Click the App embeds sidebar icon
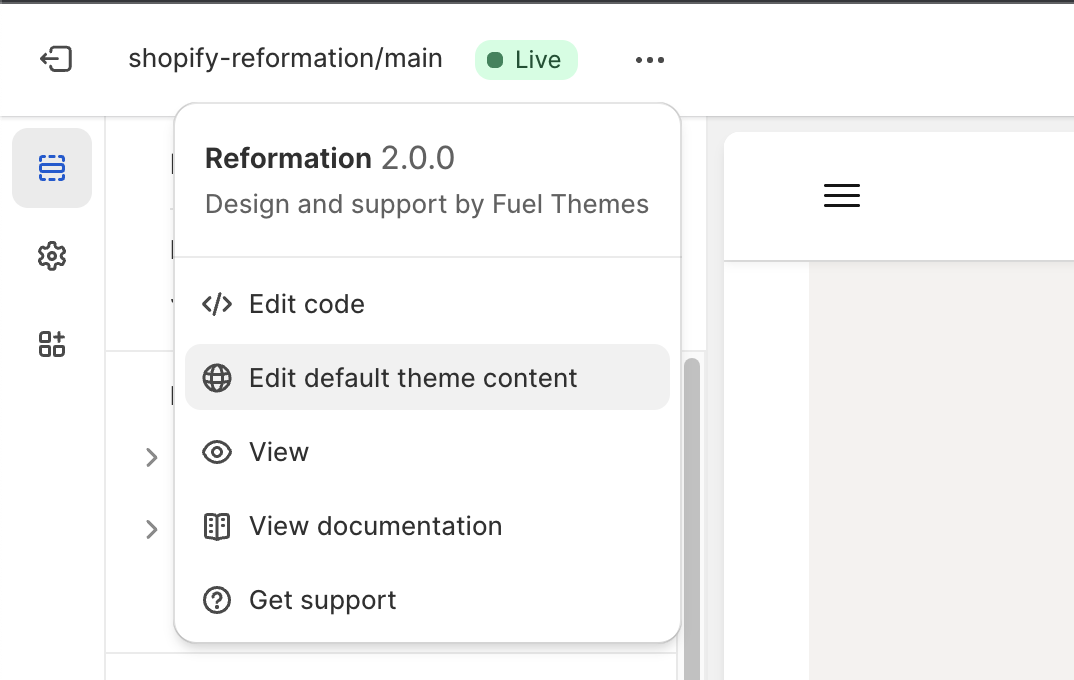Screen dimensions: 1074x680 [51, 344]
